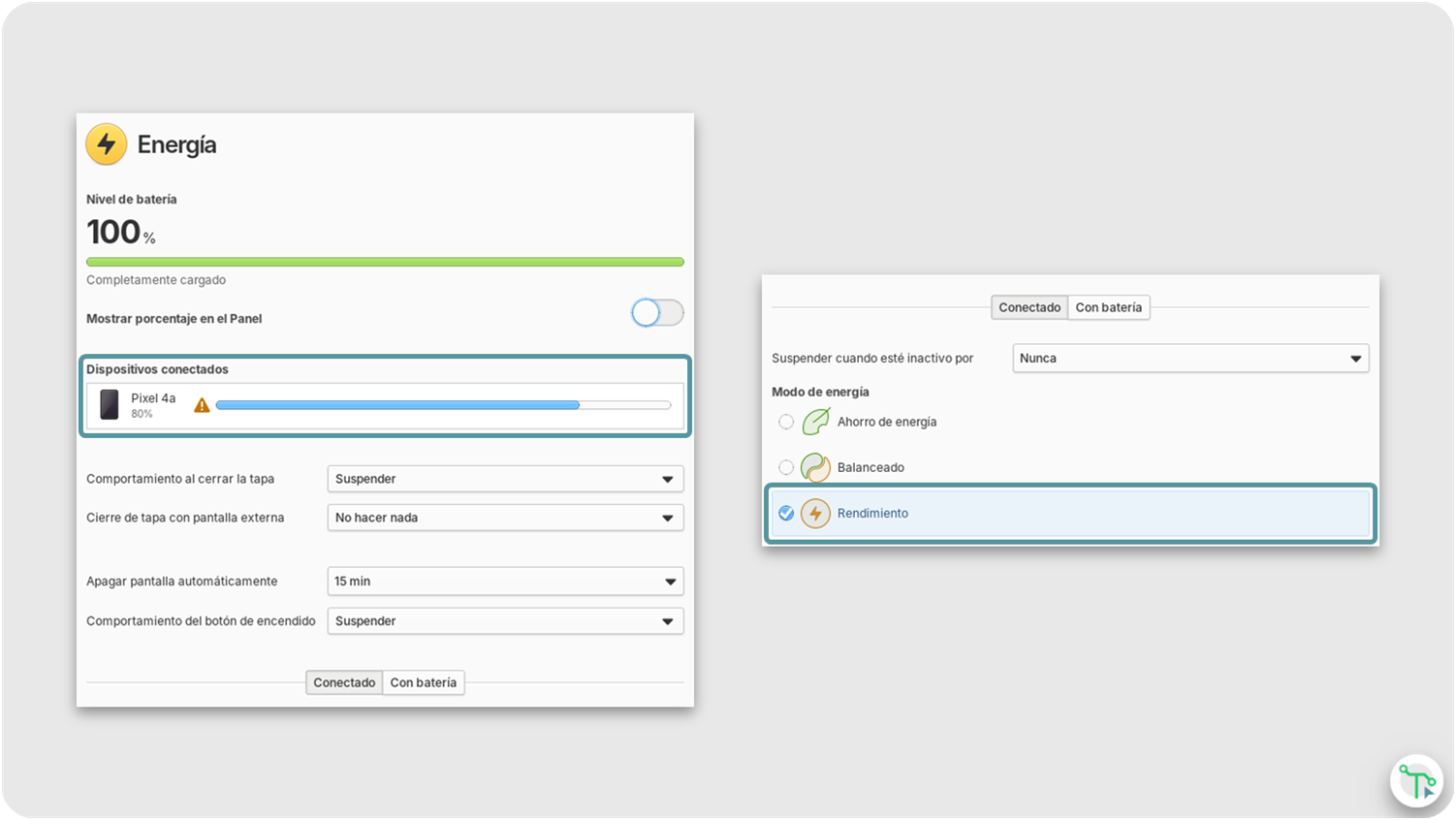Click the Energía lightning bolt icon
Screen dimensions: 1456x820
point(107,143)
